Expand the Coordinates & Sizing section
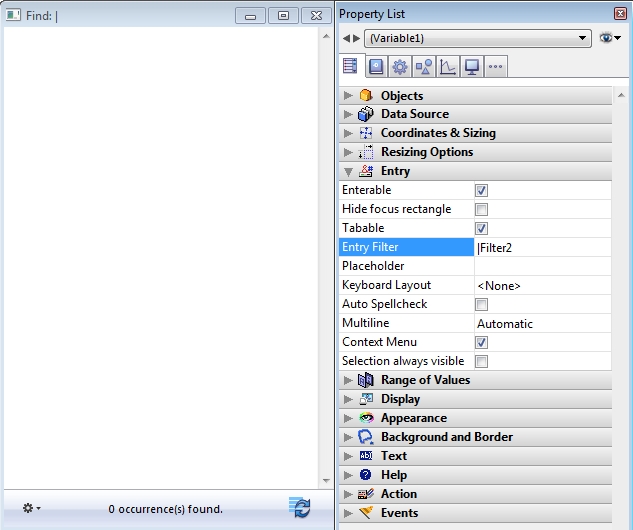This screenshot has height=530, width=633. pyautogui.click(x=348, y=133)
